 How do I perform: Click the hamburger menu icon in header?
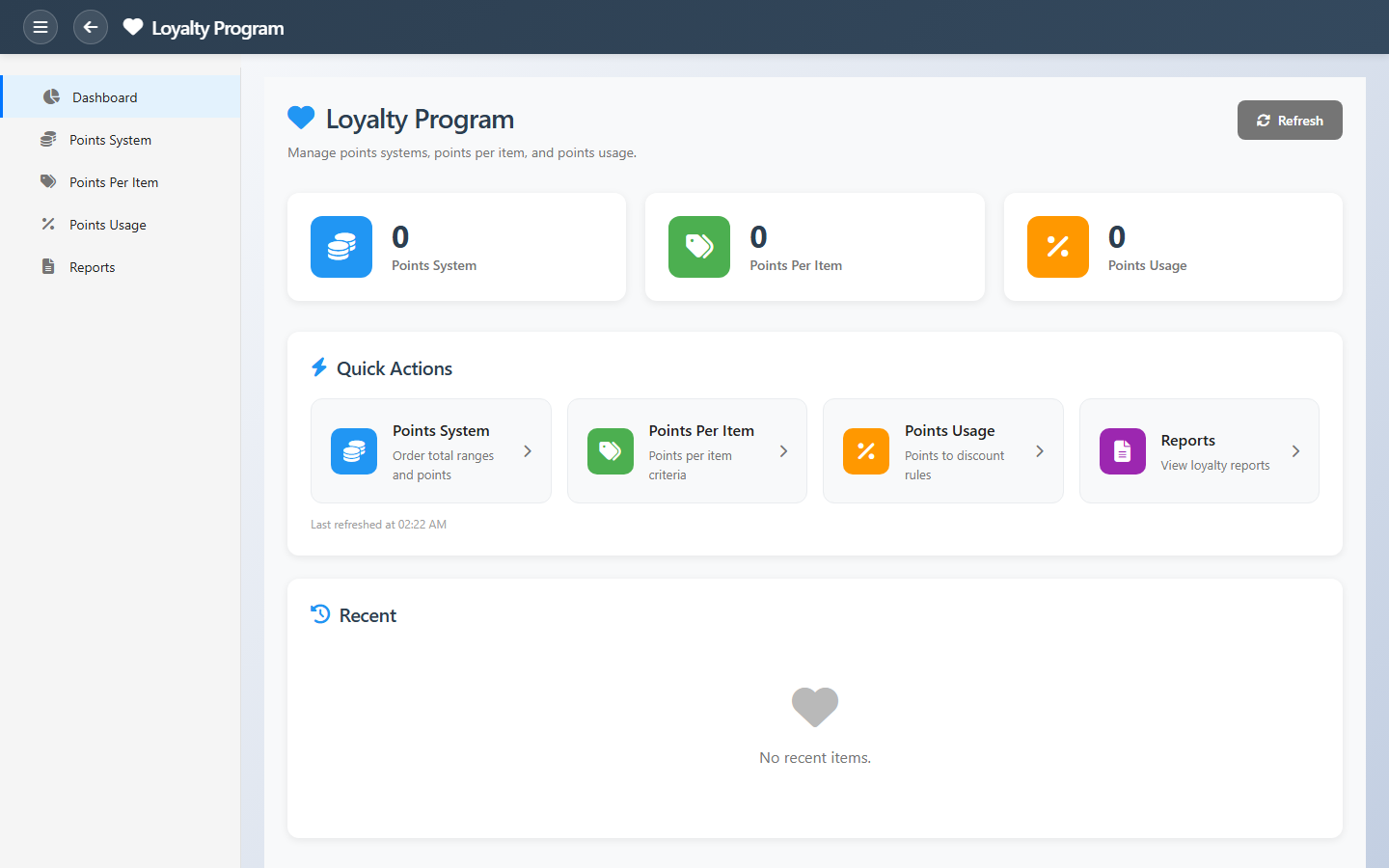pyautogui.click(x=41, y=27)
